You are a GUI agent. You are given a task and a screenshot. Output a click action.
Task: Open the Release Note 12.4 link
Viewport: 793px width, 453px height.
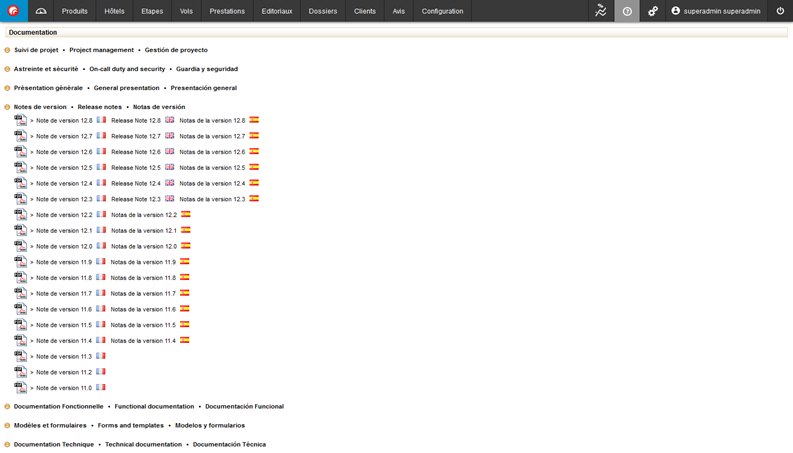[x=135, y=183]
